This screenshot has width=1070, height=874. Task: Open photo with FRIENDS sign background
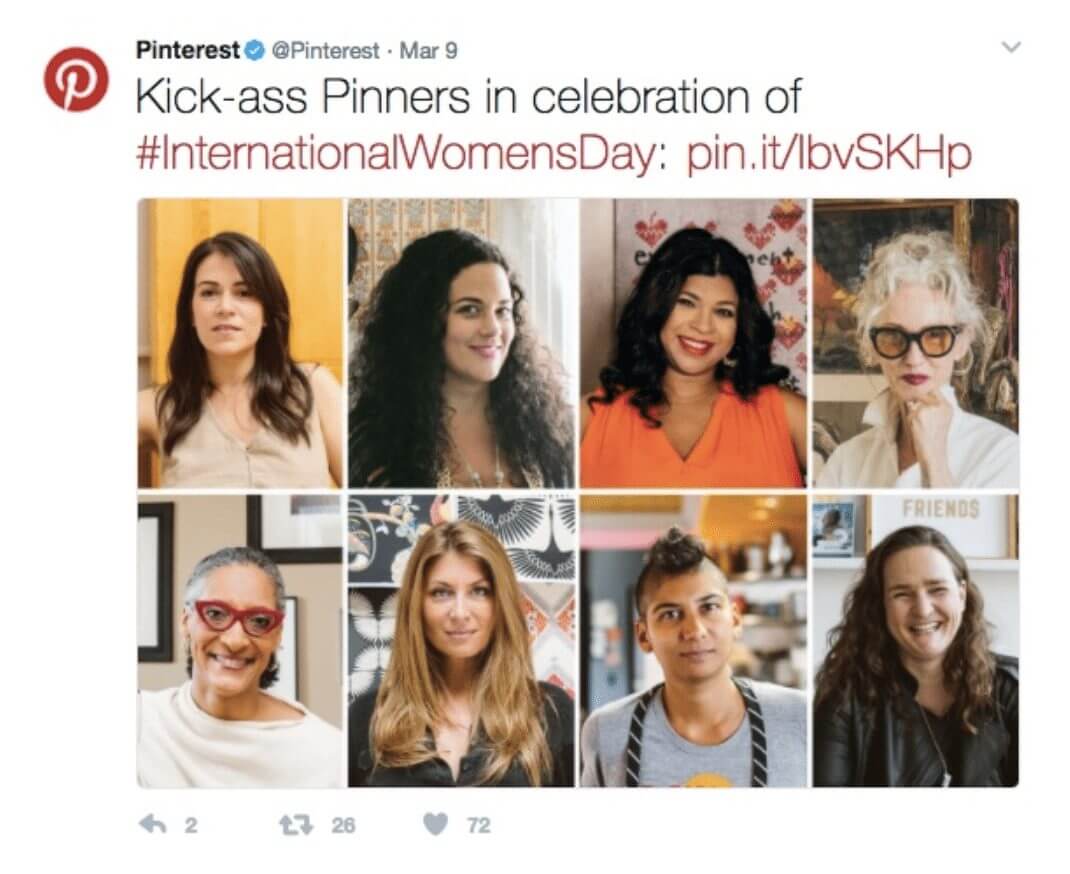[x=915, y=640]
